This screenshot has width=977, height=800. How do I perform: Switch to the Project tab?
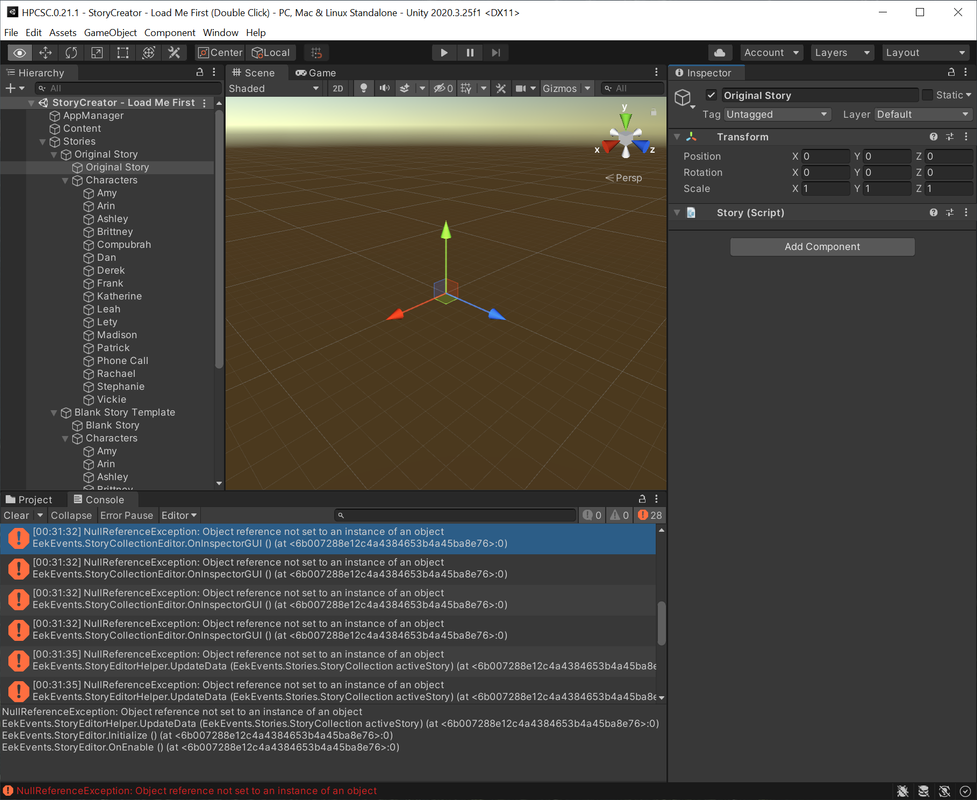click(29, 500)
